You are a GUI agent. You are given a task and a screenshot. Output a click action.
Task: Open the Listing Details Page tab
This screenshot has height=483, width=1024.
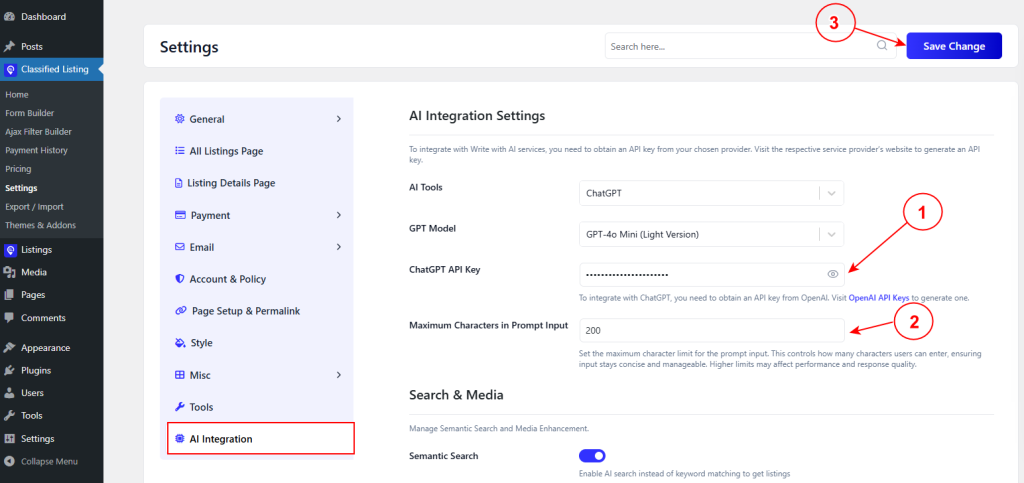click(257, 183)
